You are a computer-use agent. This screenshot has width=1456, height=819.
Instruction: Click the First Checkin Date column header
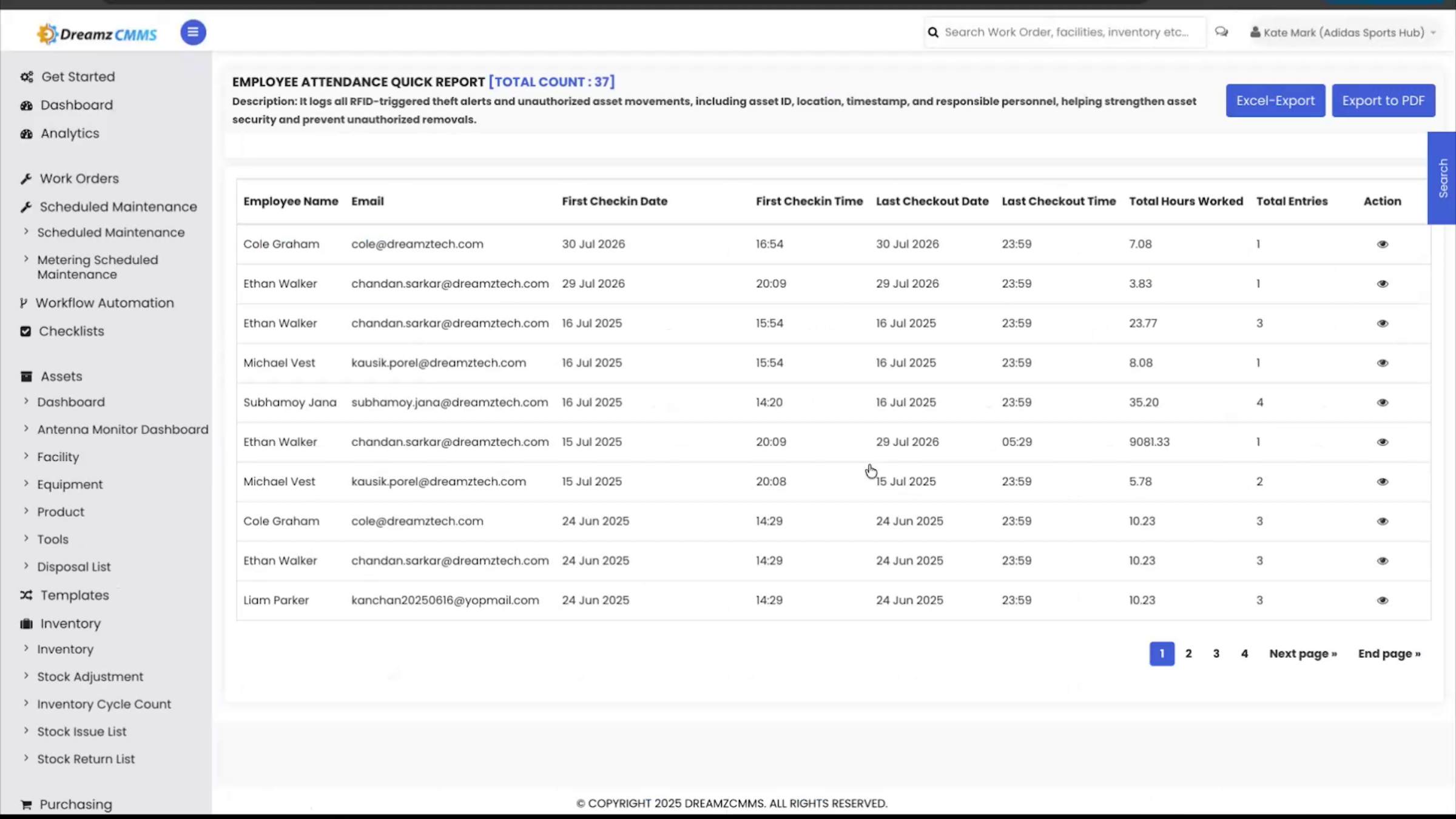[615, 201]
